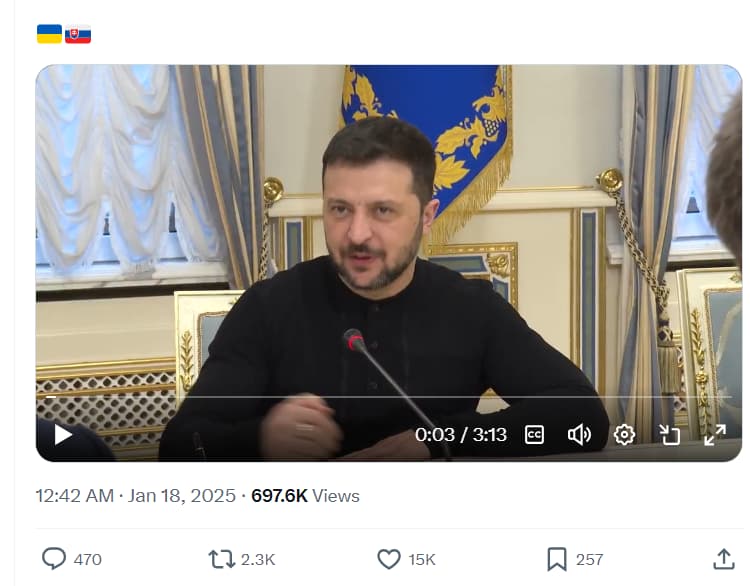Repost this tweet using the retweet icon
750x586 pixels.
click(221, 559)
